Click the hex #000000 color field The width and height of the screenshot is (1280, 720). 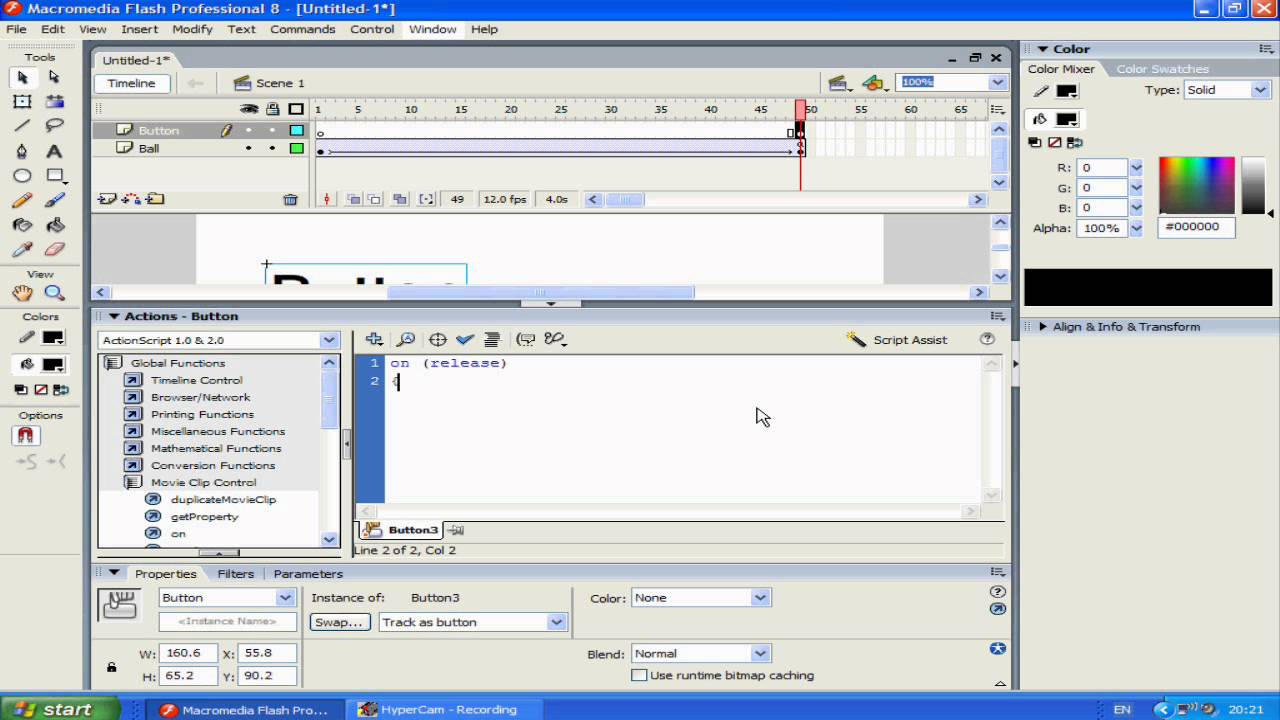click(x=1196, y=227)
